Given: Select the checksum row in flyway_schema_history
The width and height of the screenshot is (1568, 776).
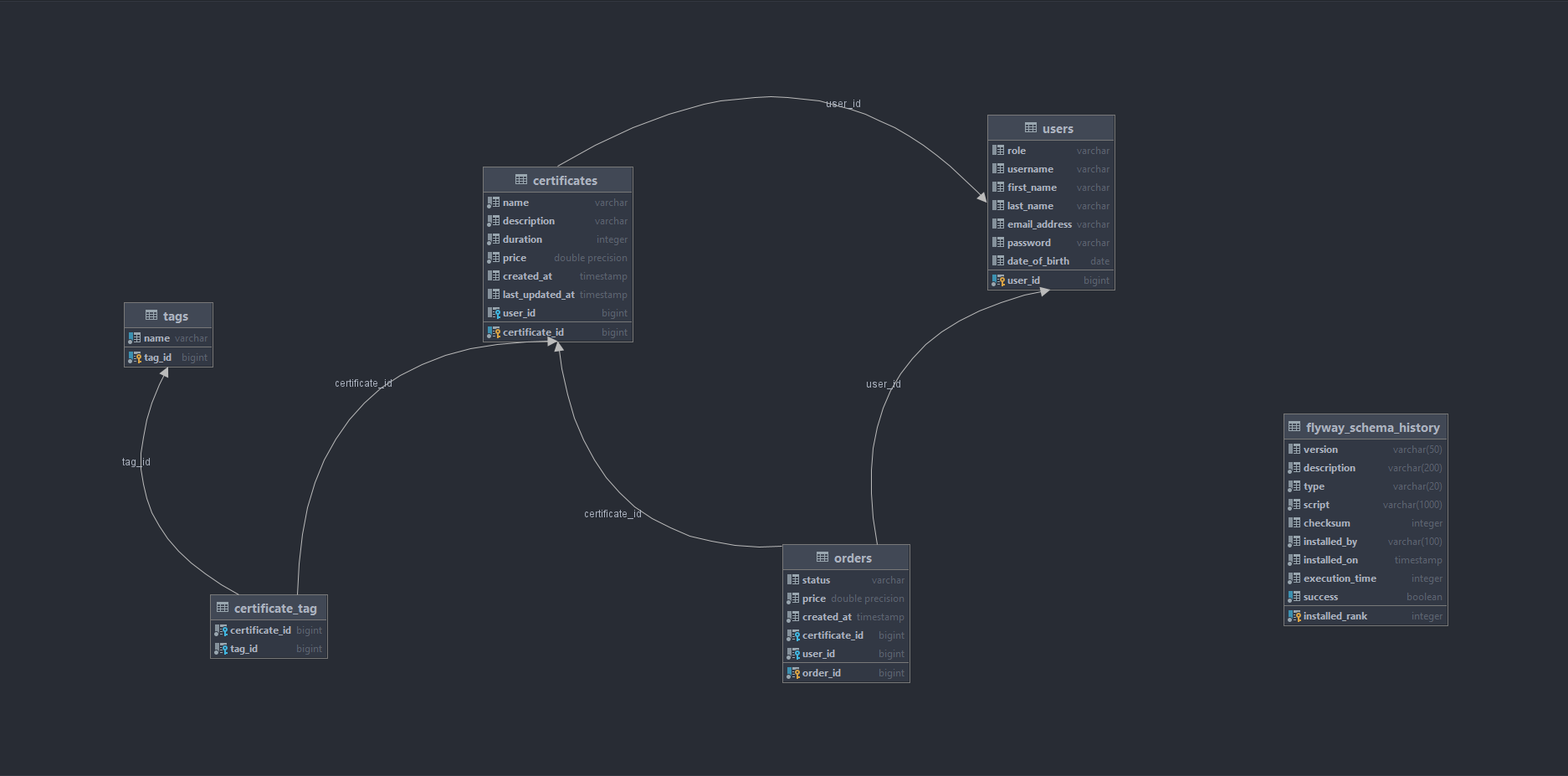Looking at the screenshot, I should pos(1326,523).
